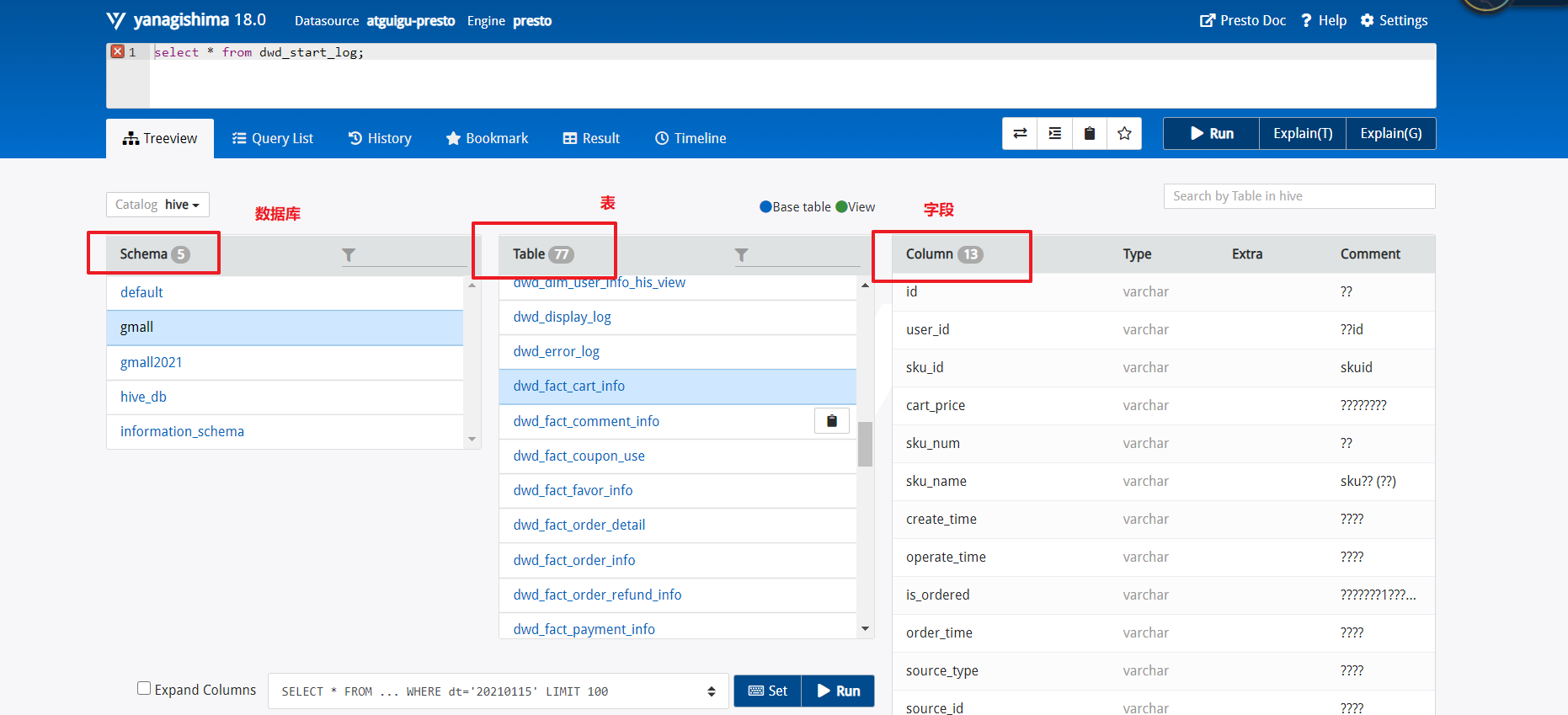
Task: Select table dwd_fact_favor_info
Action: pyautogui.click(x=678, y=490)
